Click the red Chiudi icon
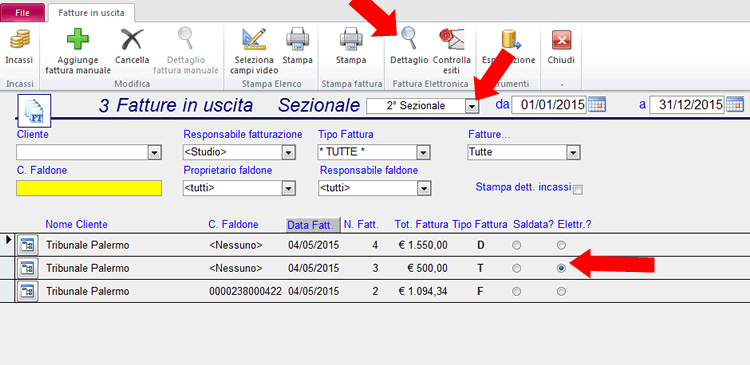 (x=562, y=40)
